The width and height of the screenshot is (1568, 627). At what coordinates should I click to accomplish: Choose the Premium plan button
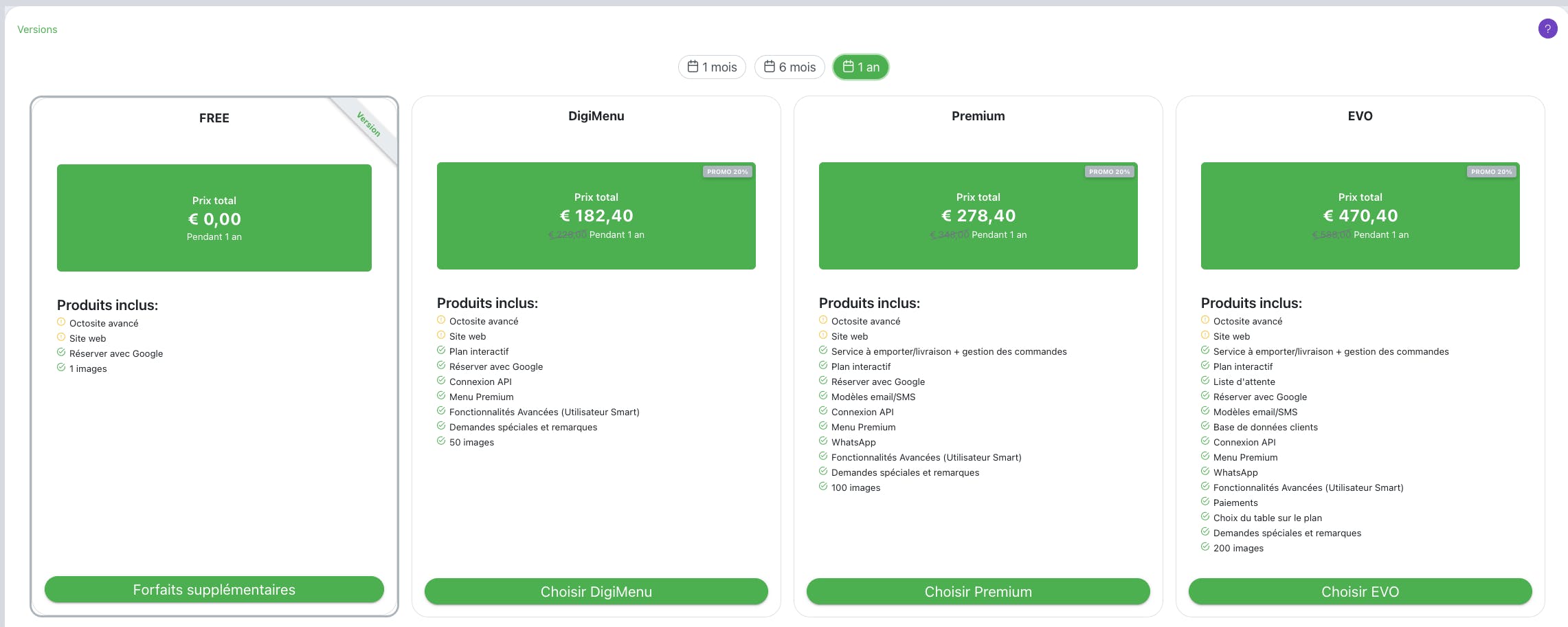pyautogui.click(x=978, y=592)
